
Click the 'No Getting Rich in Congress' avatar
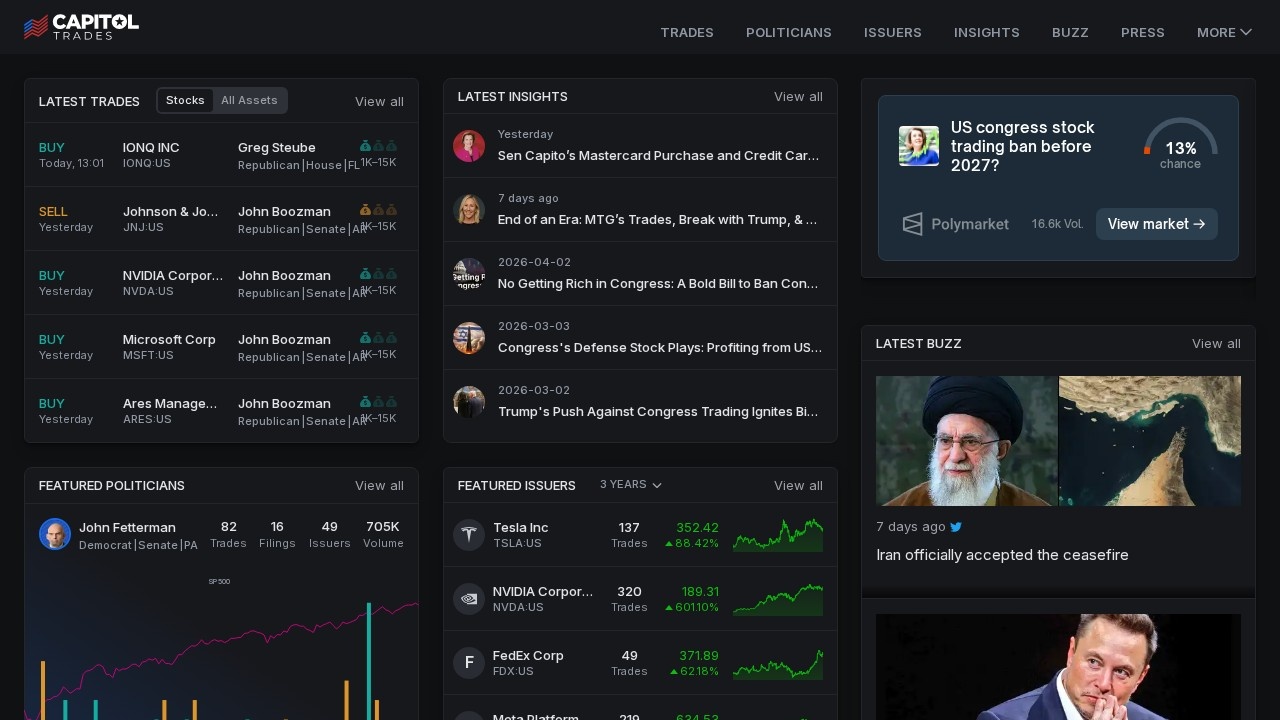pyautogui.click(x=469, y=274)
